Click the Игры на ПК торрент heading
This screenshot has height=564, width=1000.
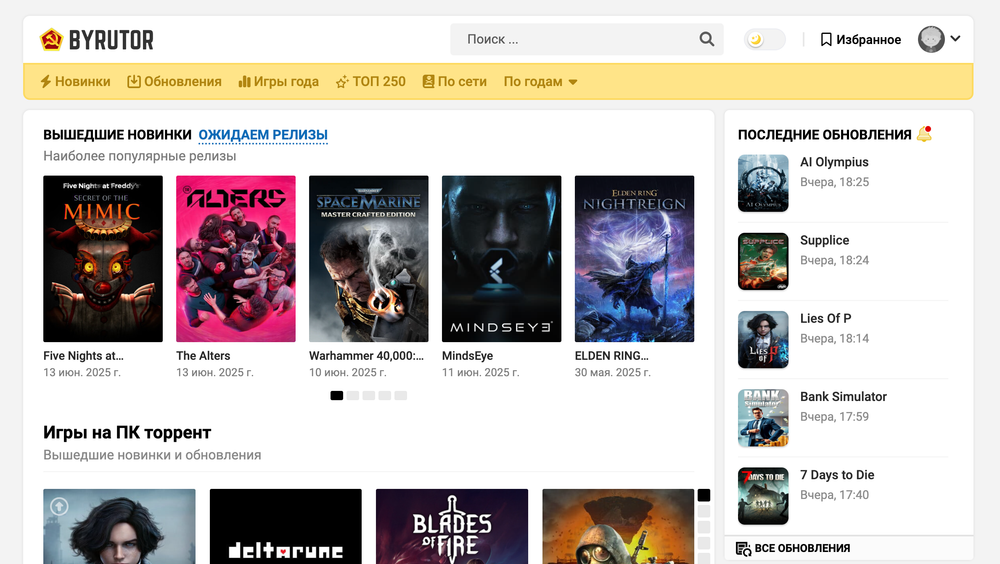point(127,433)
